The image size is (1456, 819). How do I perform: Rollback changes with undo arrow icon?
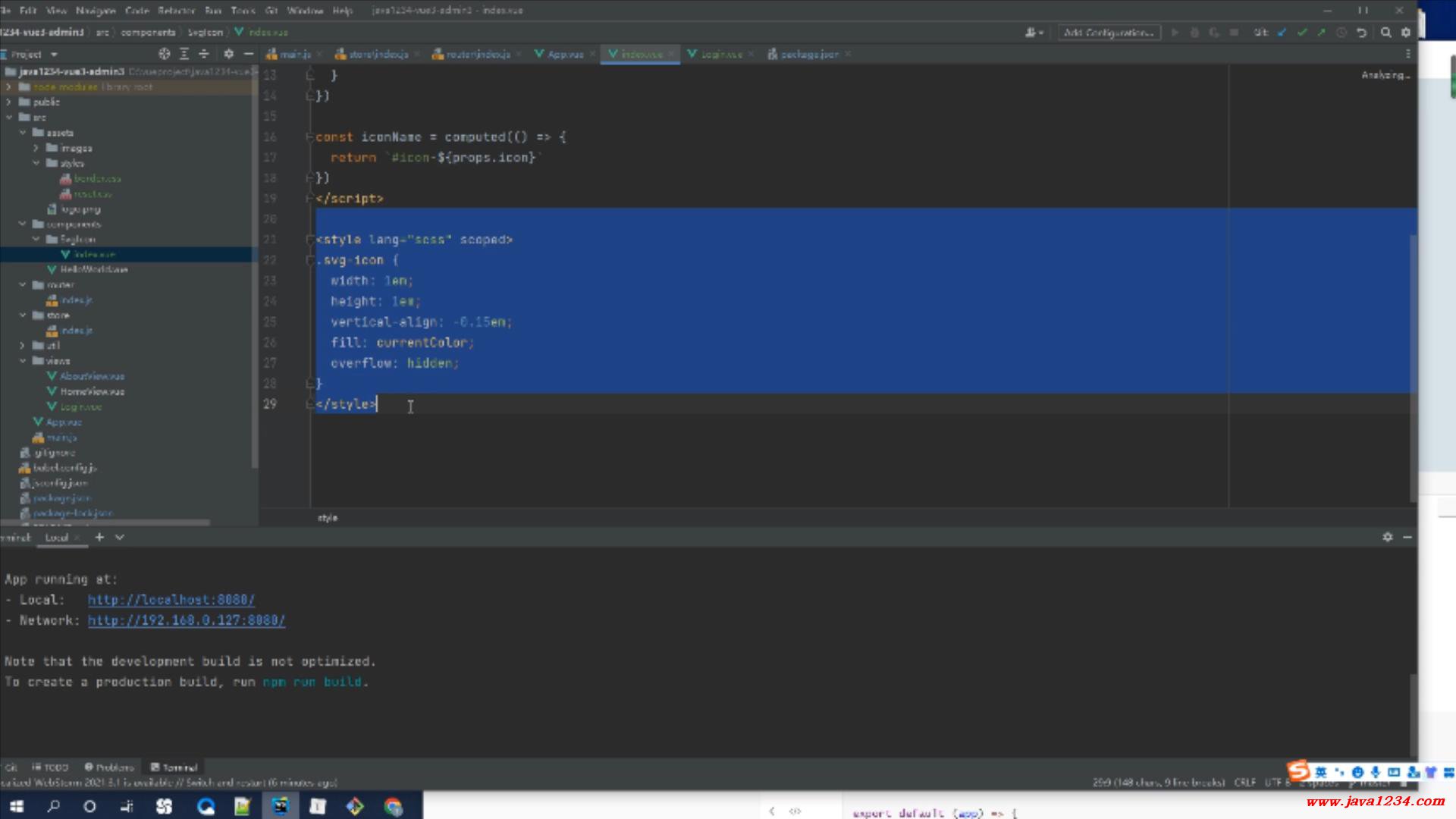(1361, 33)
